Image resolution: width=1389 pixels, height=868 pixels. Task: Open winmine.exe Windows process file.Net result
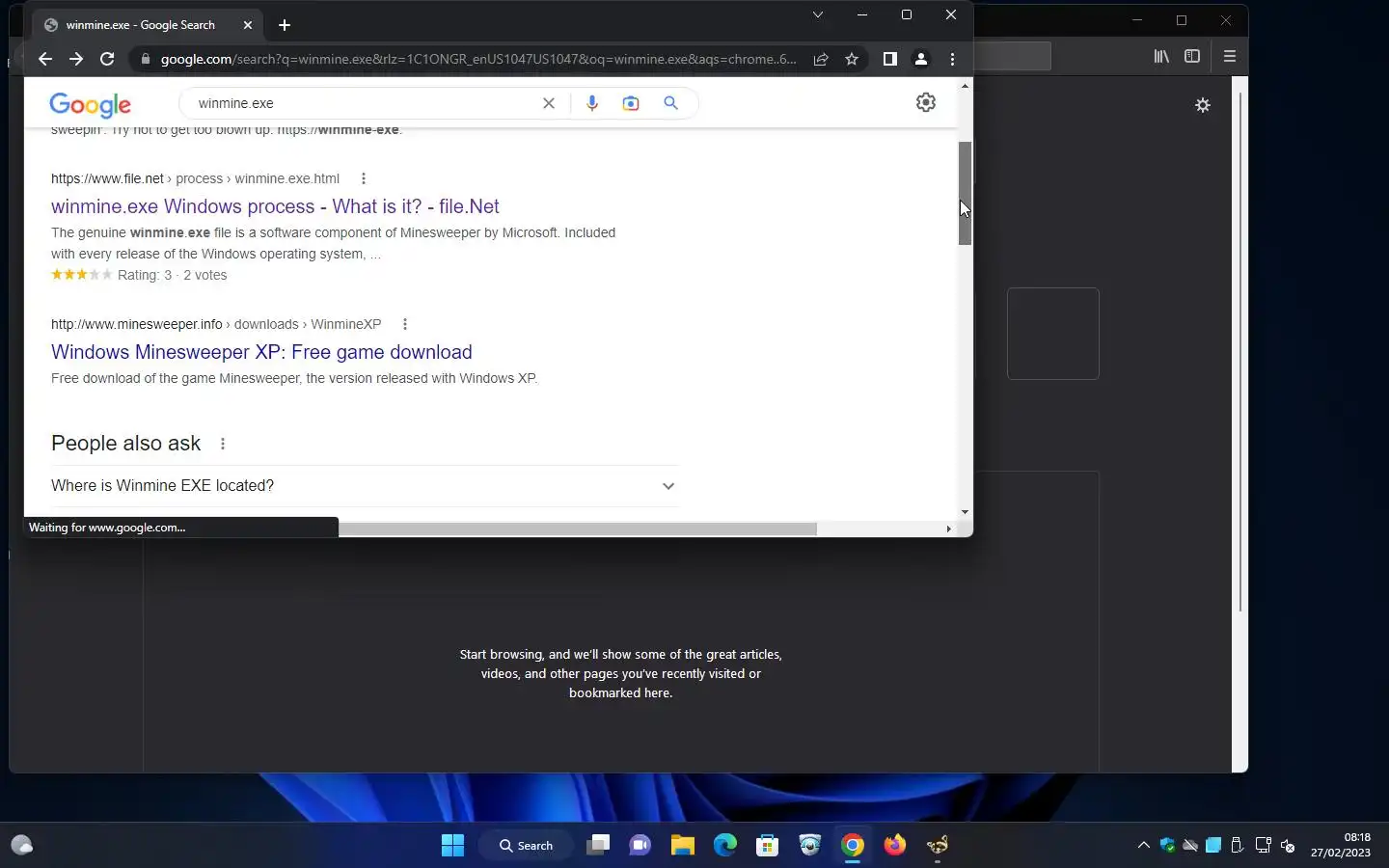coord(275,206)
